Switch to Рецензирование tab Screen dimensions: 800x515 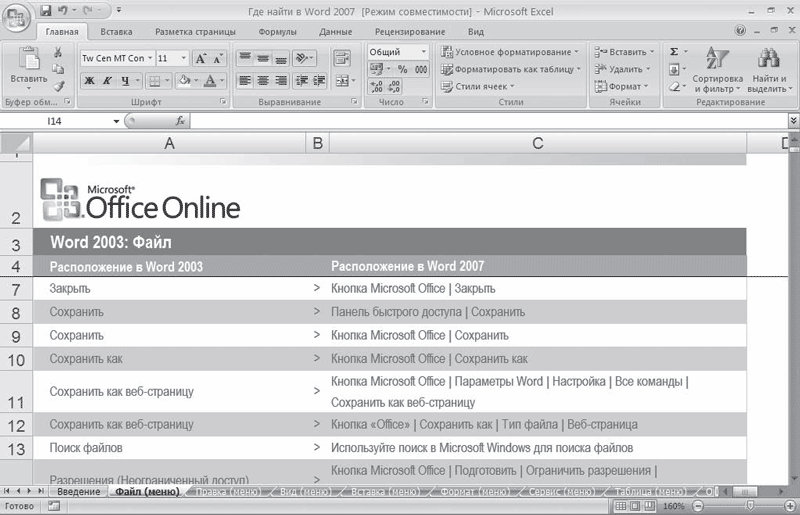[410, 32]
